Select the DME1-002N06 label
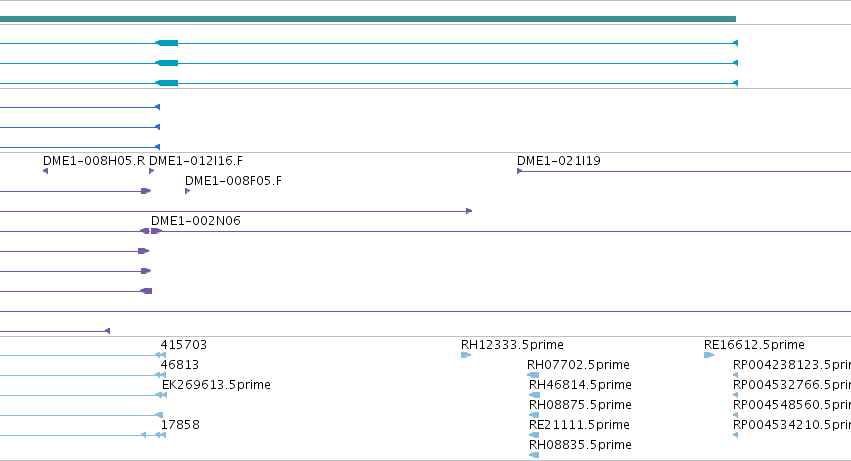 [x=195, y=221]
